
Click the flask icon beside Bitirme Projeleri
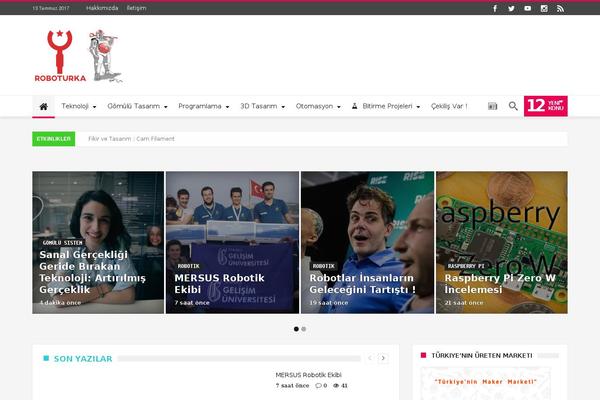click(x=354, y=106)
